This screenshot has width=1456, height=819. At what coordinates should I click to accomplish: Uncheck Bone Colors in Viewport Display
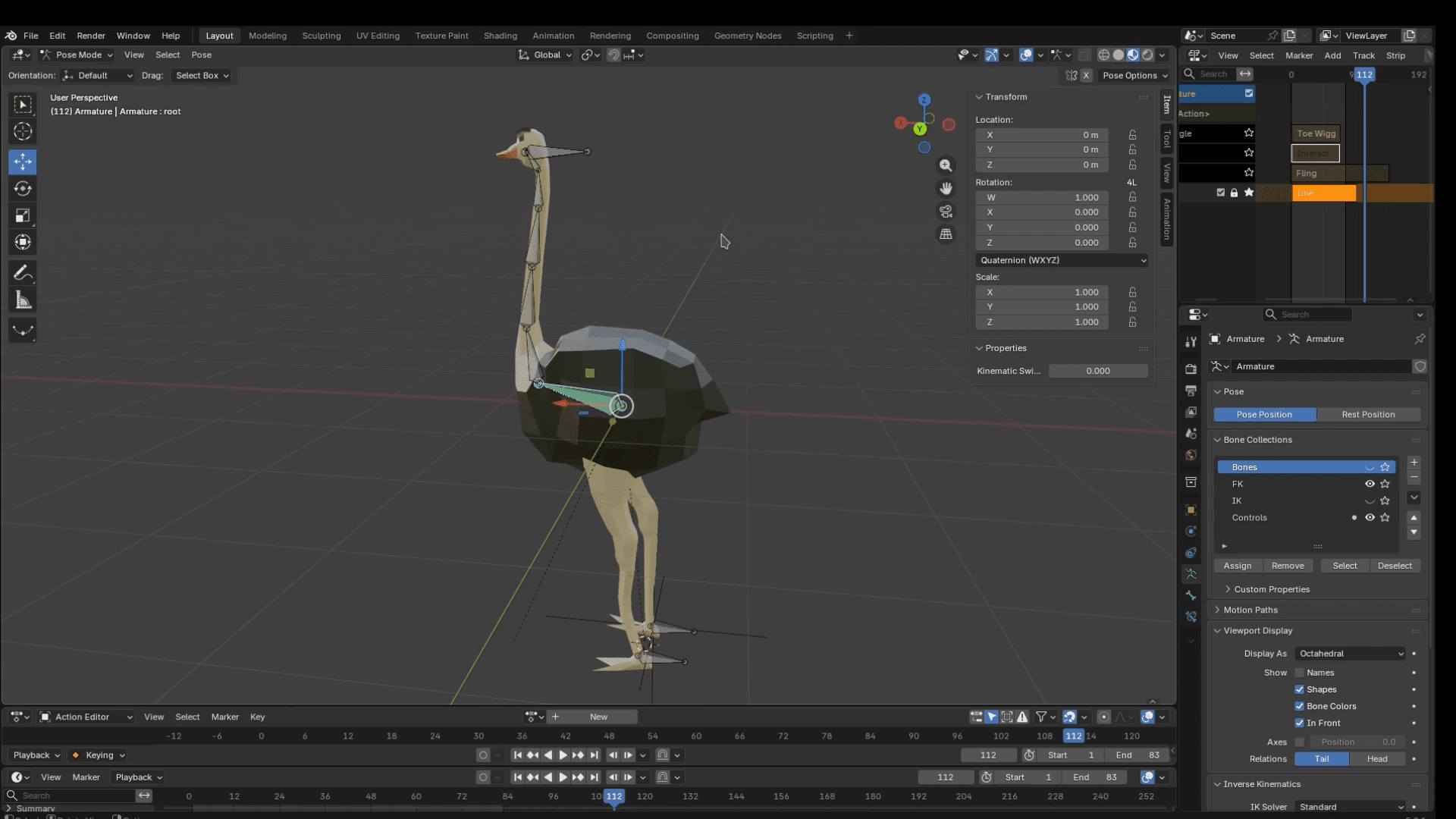point(1298,706)
